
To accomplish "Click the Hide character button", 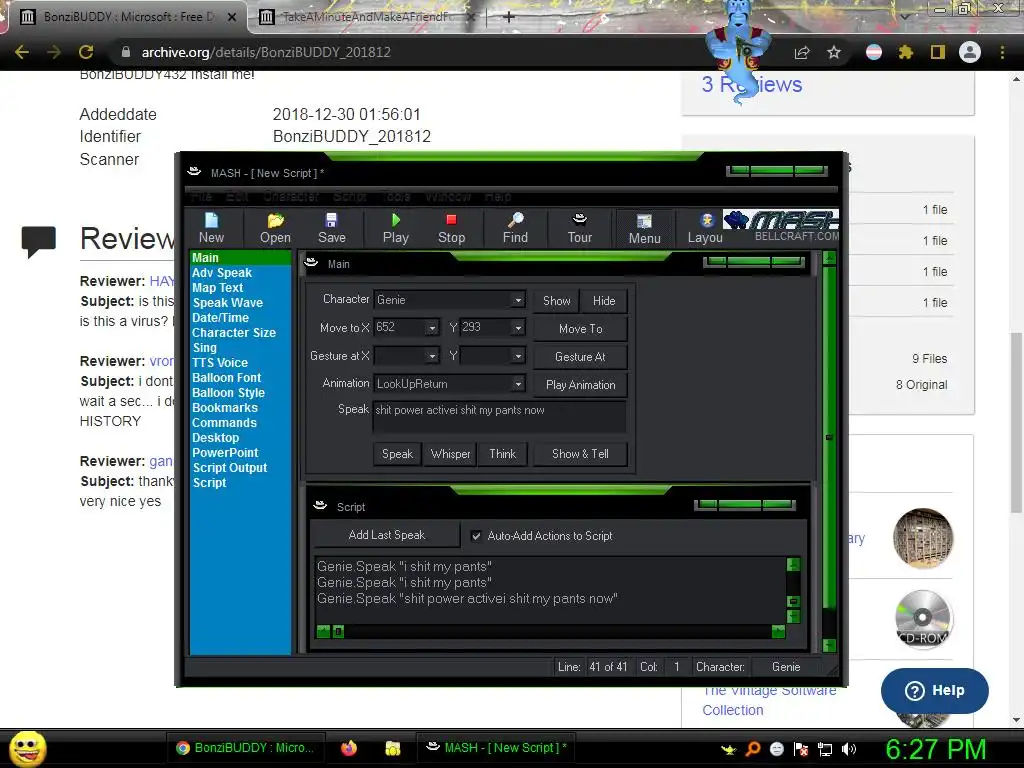I will click(x=604, y=301).
